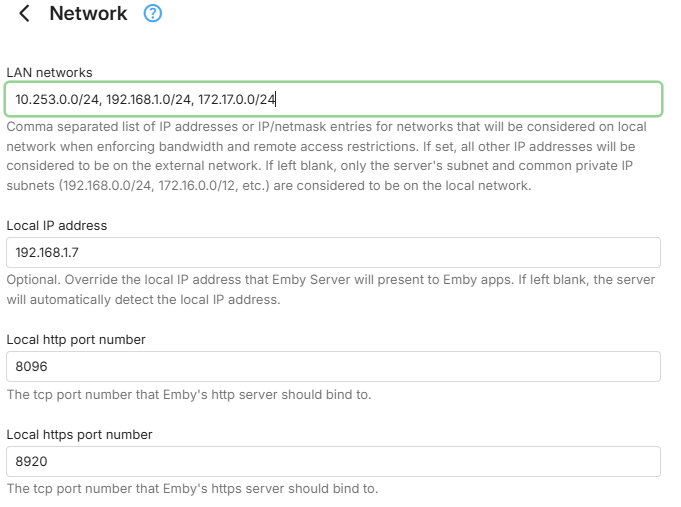Click the Network page title
Viewport: 681px width, 507px height.
click(88, 14)
